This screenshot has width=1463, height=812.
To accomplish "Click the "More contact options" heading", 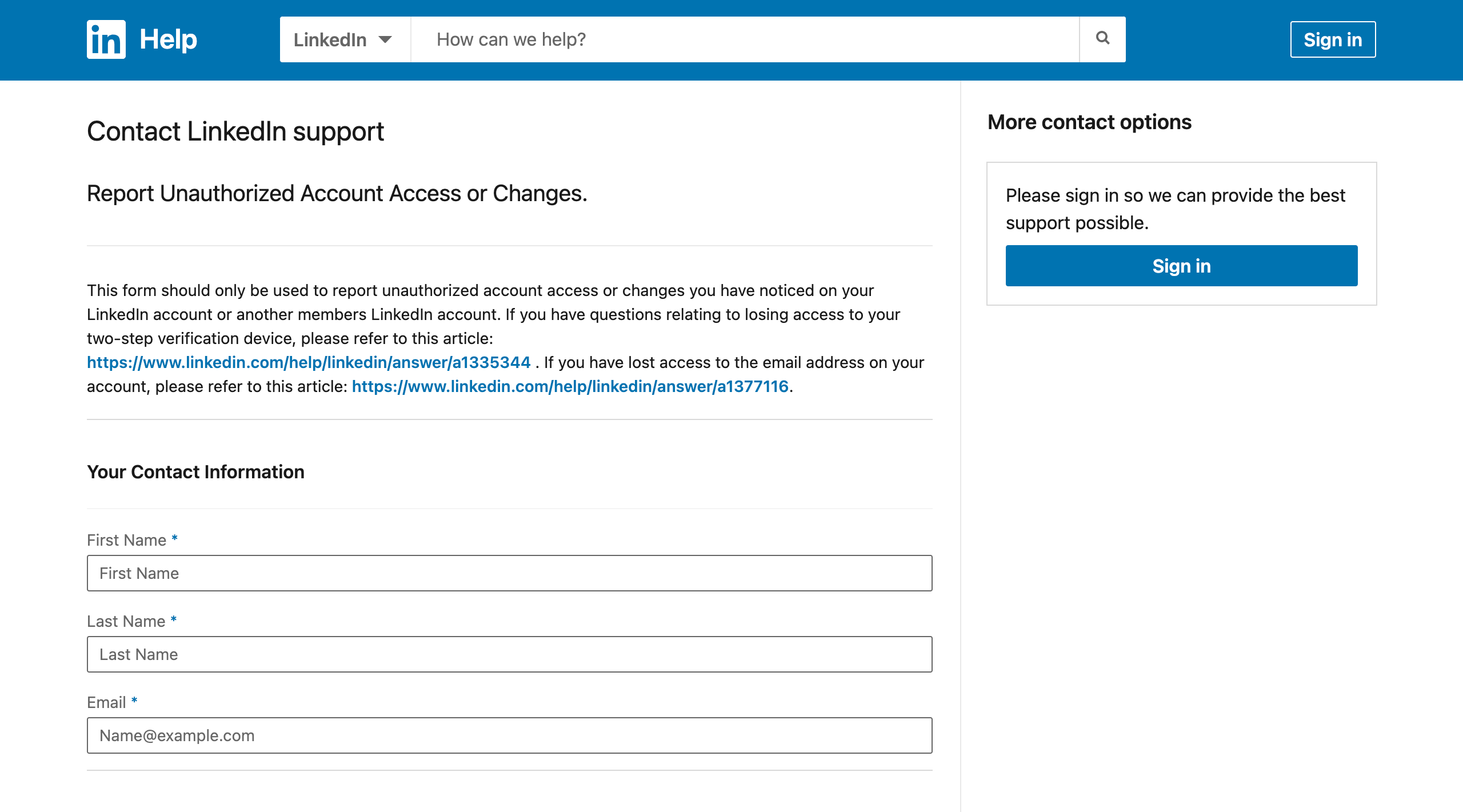I will coord(1089,122).
